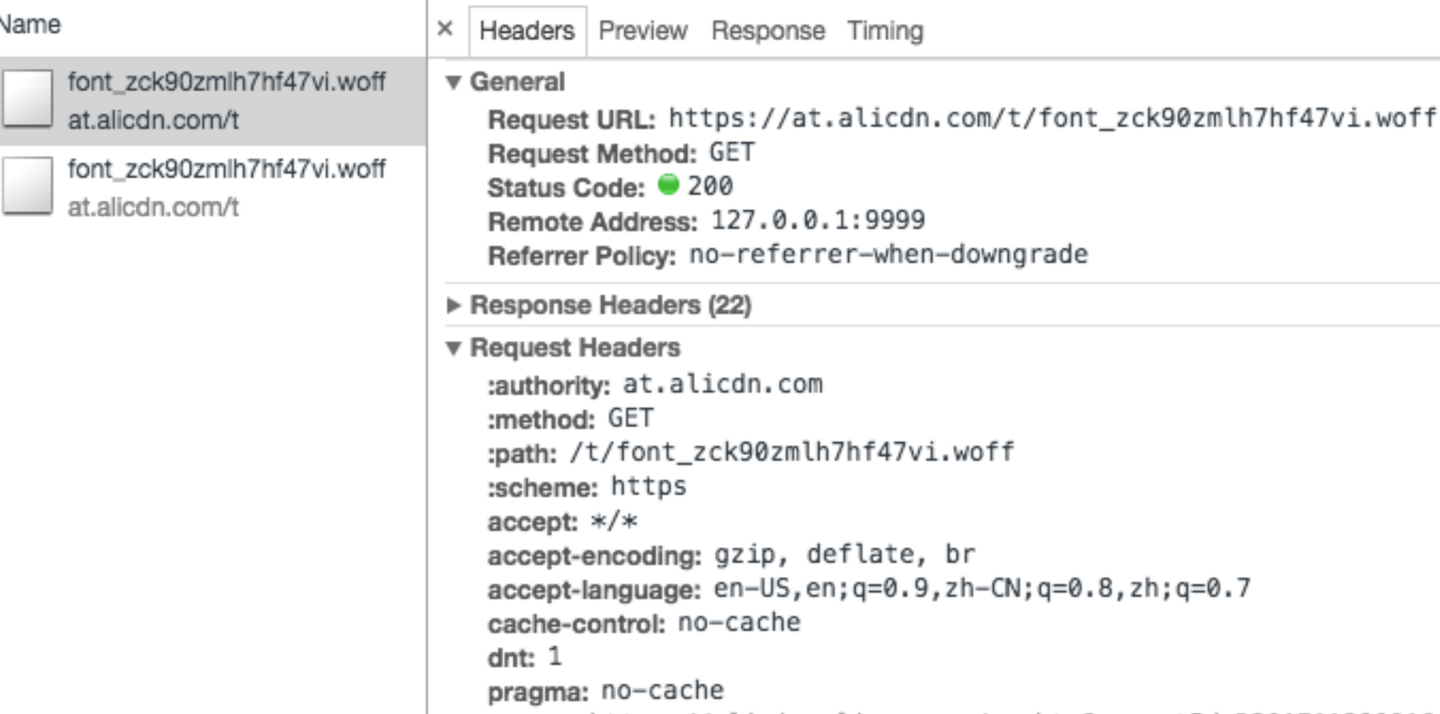Open the Preview tab
This screenshot has width=1440, height=714.
[642, 31]
